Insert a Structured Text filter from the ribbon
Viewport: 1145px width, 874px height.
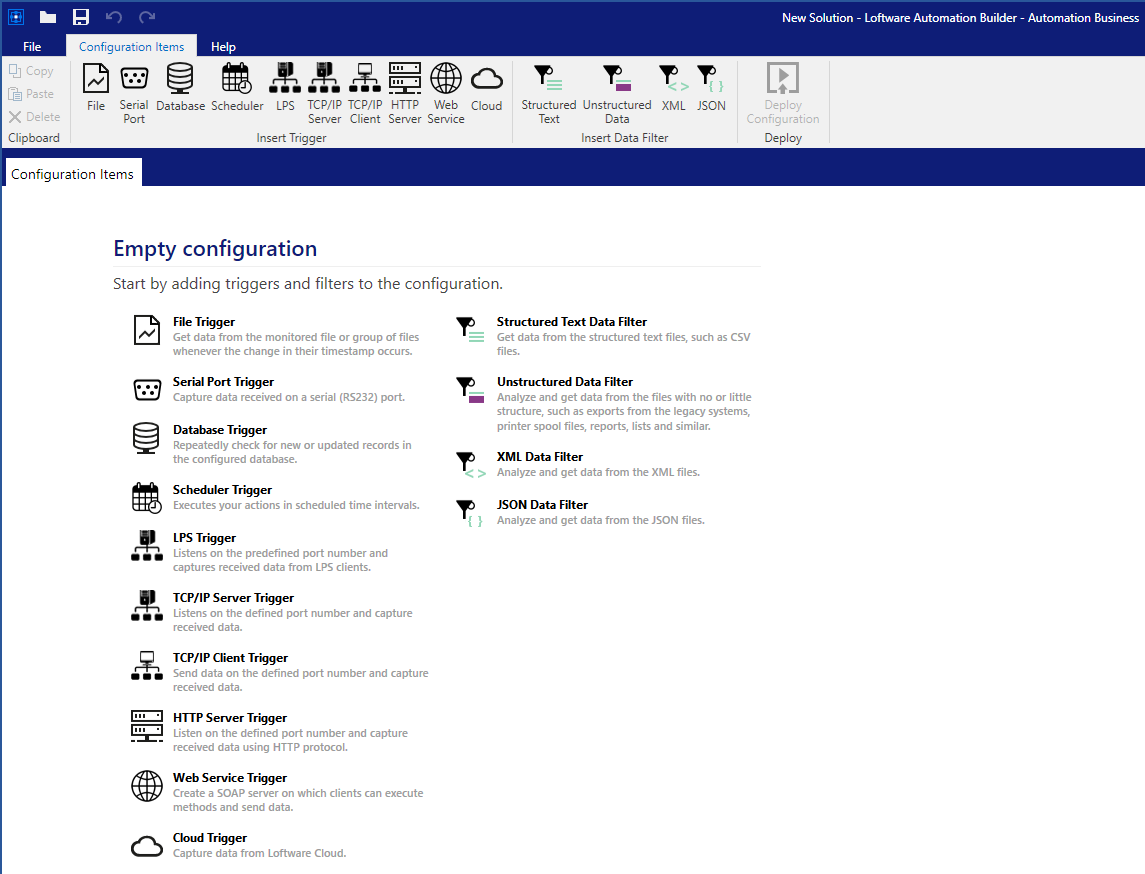(548, 93)
